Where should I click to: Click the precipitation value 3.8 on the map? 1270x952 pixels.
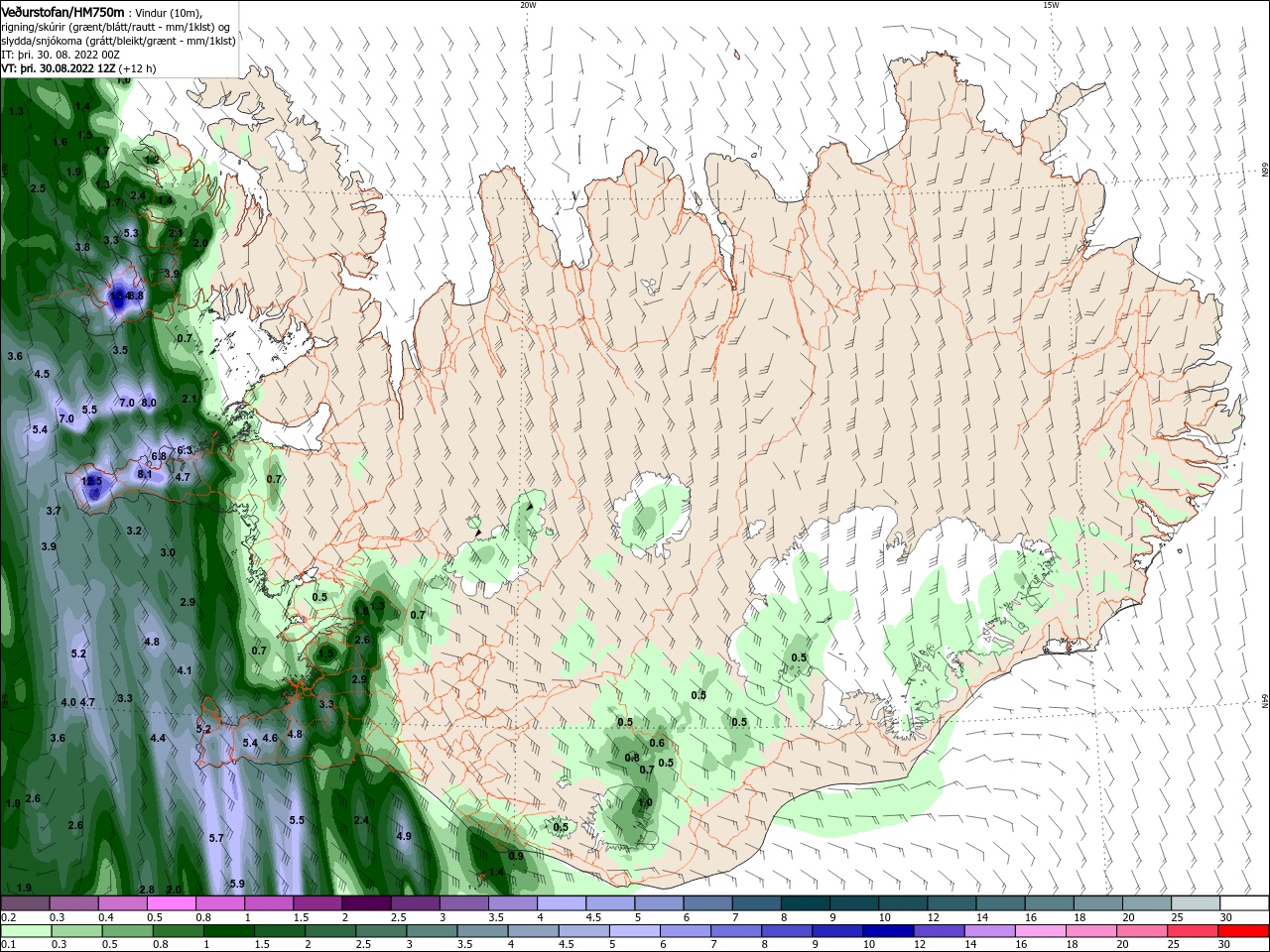pyautogui.click(x=82, y=246)
